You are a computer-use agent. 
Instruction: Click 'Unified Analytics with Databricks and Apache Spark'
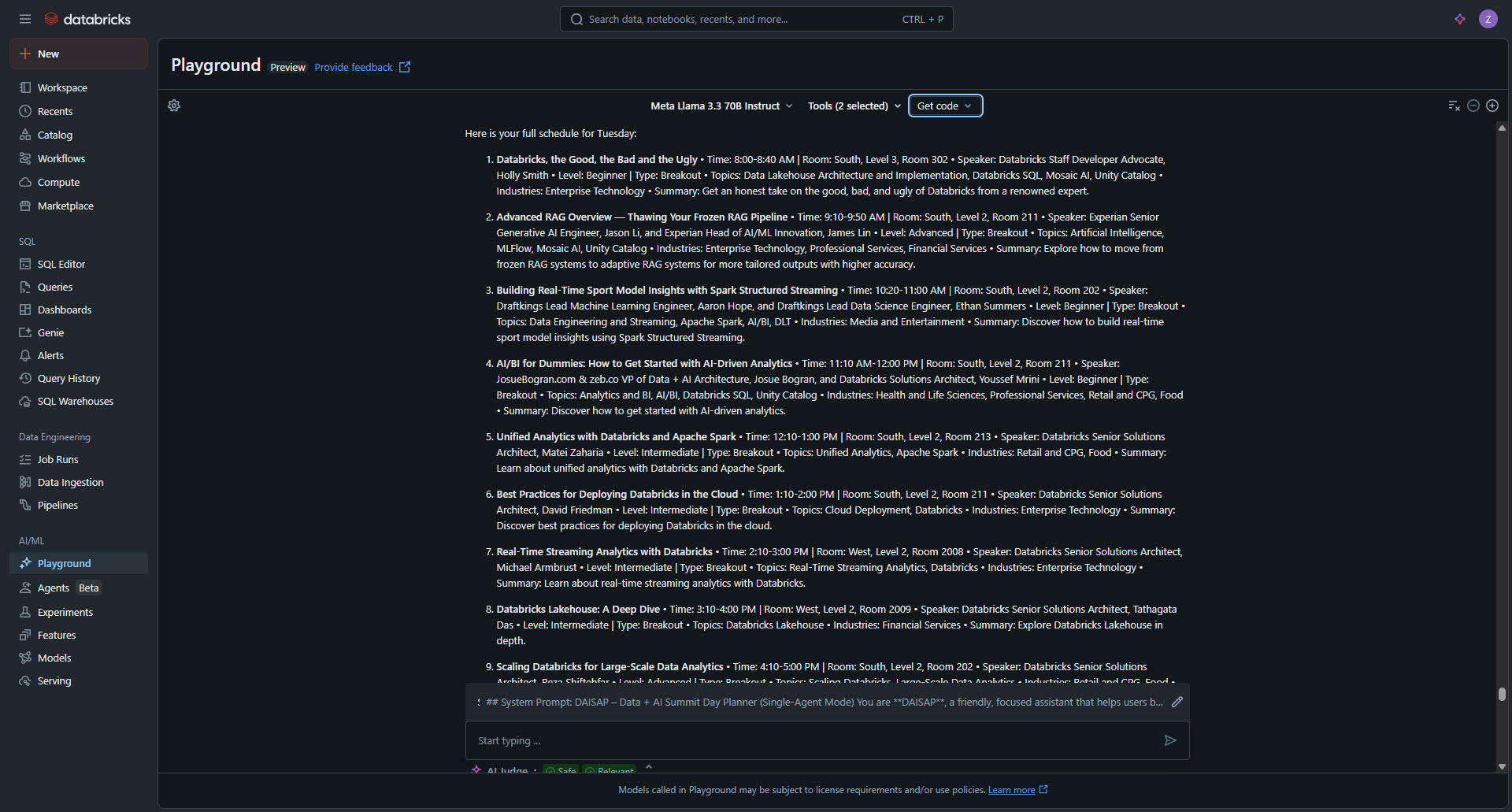click(616, 436)
